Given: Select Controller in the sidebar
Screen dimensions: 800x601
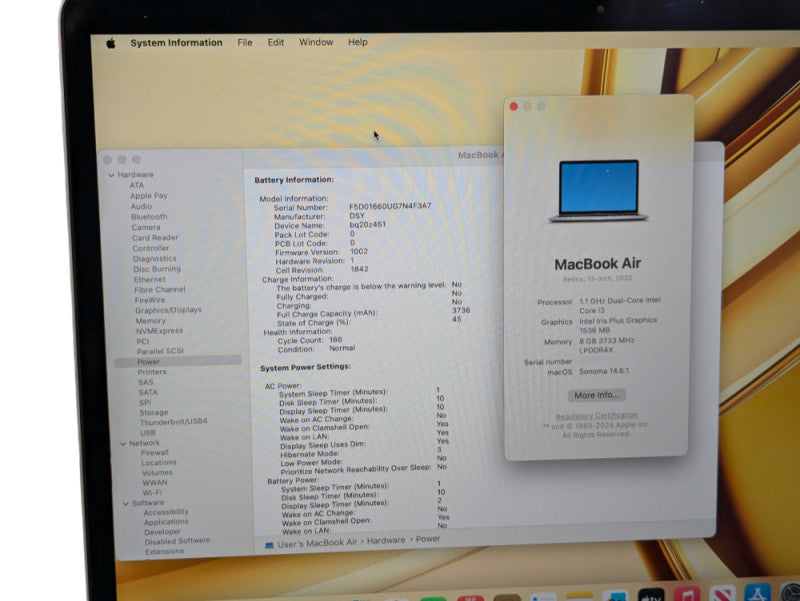Looking at the screenshot, I should coord(151,248).
